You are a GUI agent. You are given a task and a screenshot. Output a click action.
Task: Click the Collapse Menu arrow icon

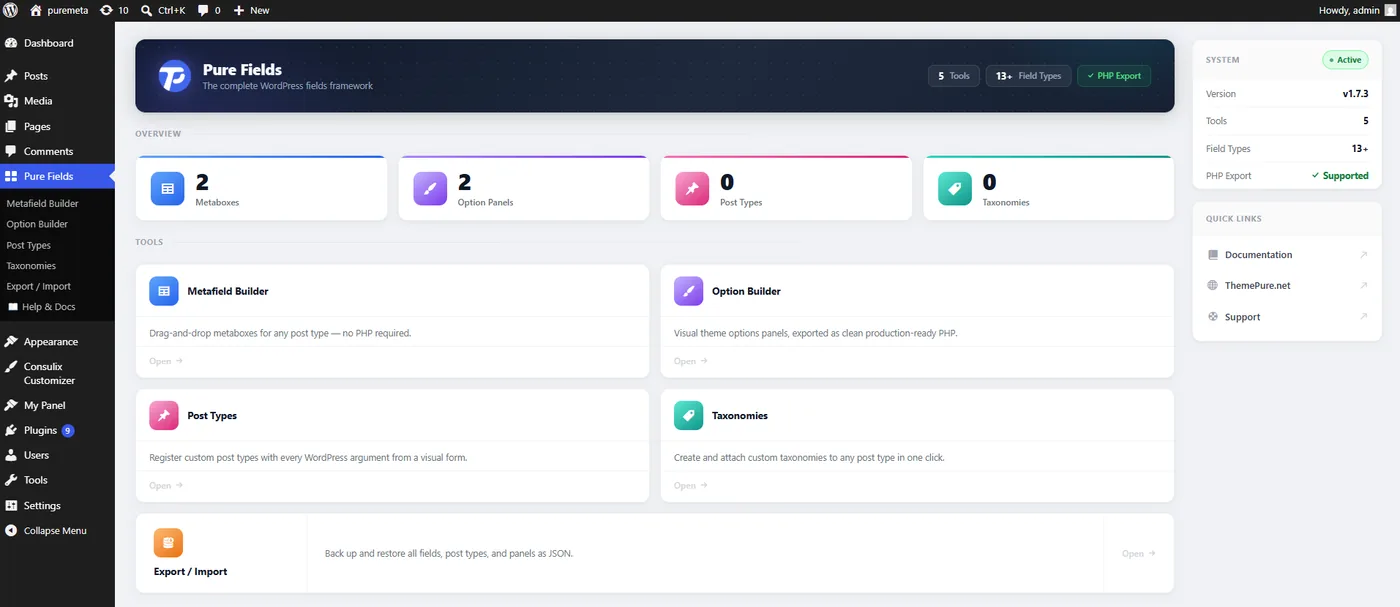(11, 531)
